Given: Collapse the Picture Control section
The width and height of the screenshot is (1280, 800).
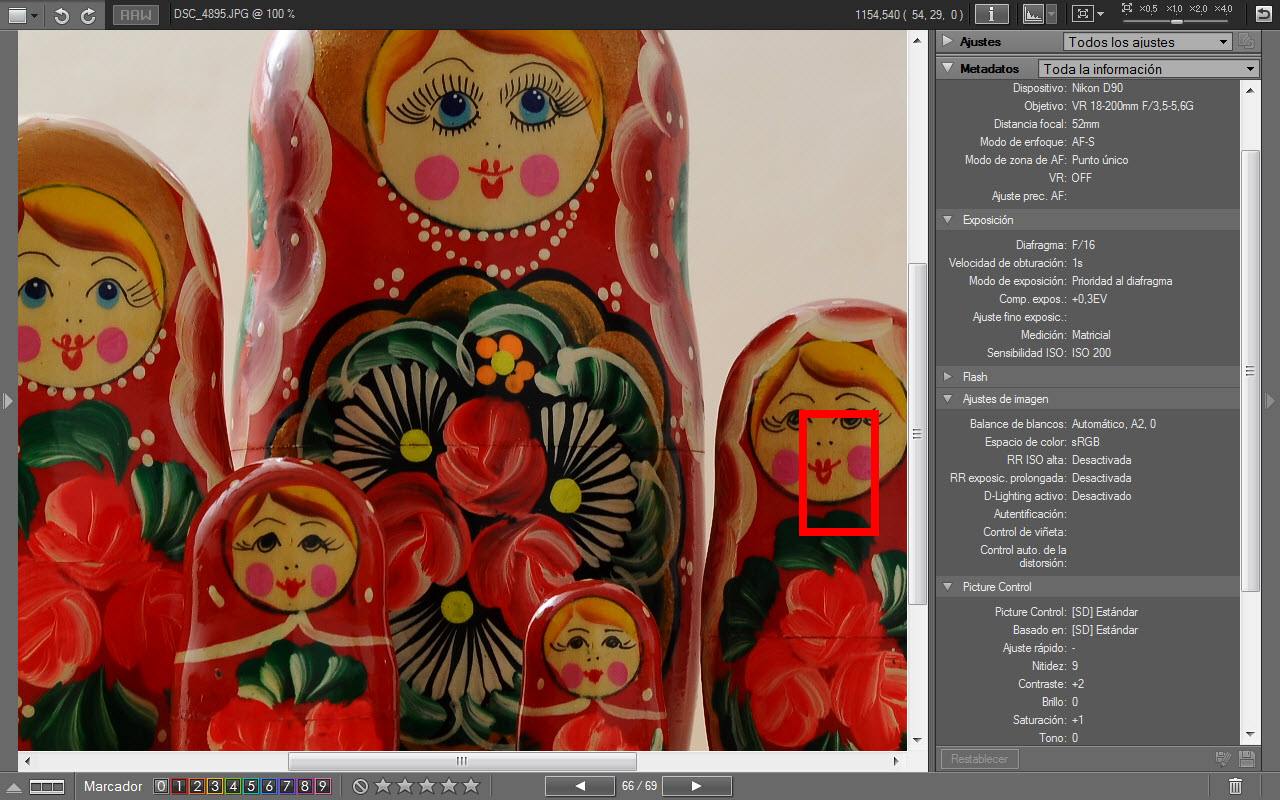Looking at the screenshot, I should coord(947,587).
